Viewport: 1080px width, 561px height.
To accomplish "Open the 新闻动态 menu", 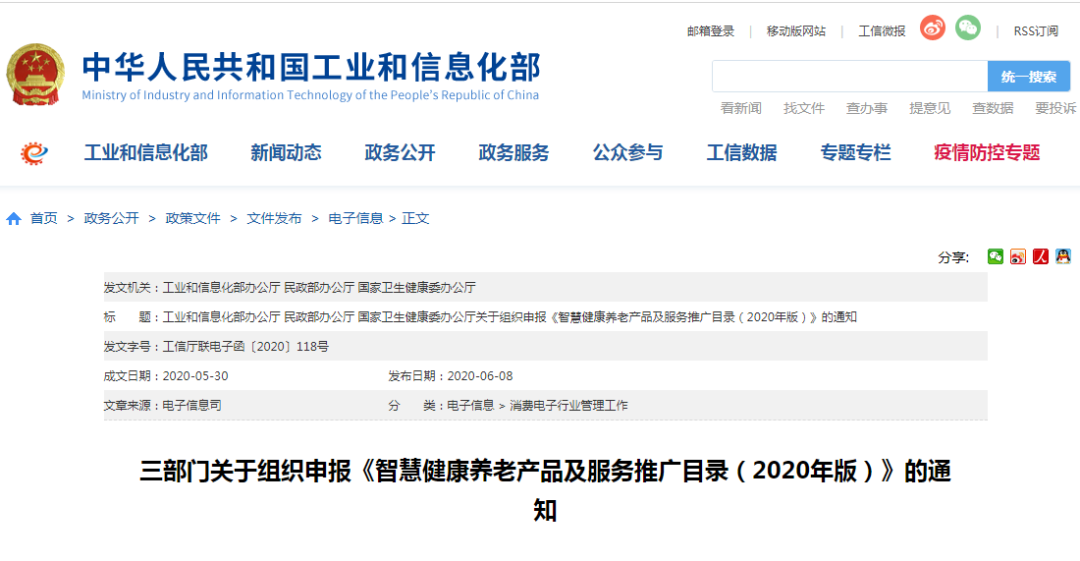I will (x=286, y=152).
